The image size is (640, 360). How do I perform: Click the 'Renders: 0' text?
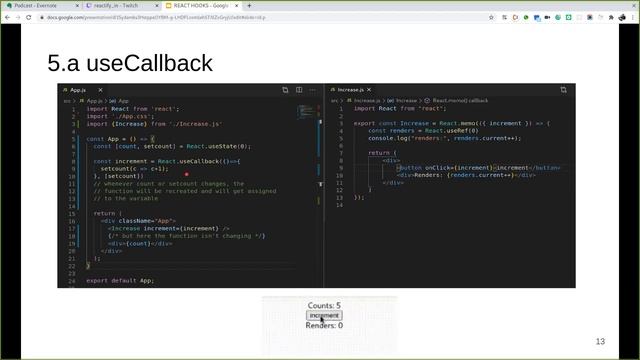point(324,325)
